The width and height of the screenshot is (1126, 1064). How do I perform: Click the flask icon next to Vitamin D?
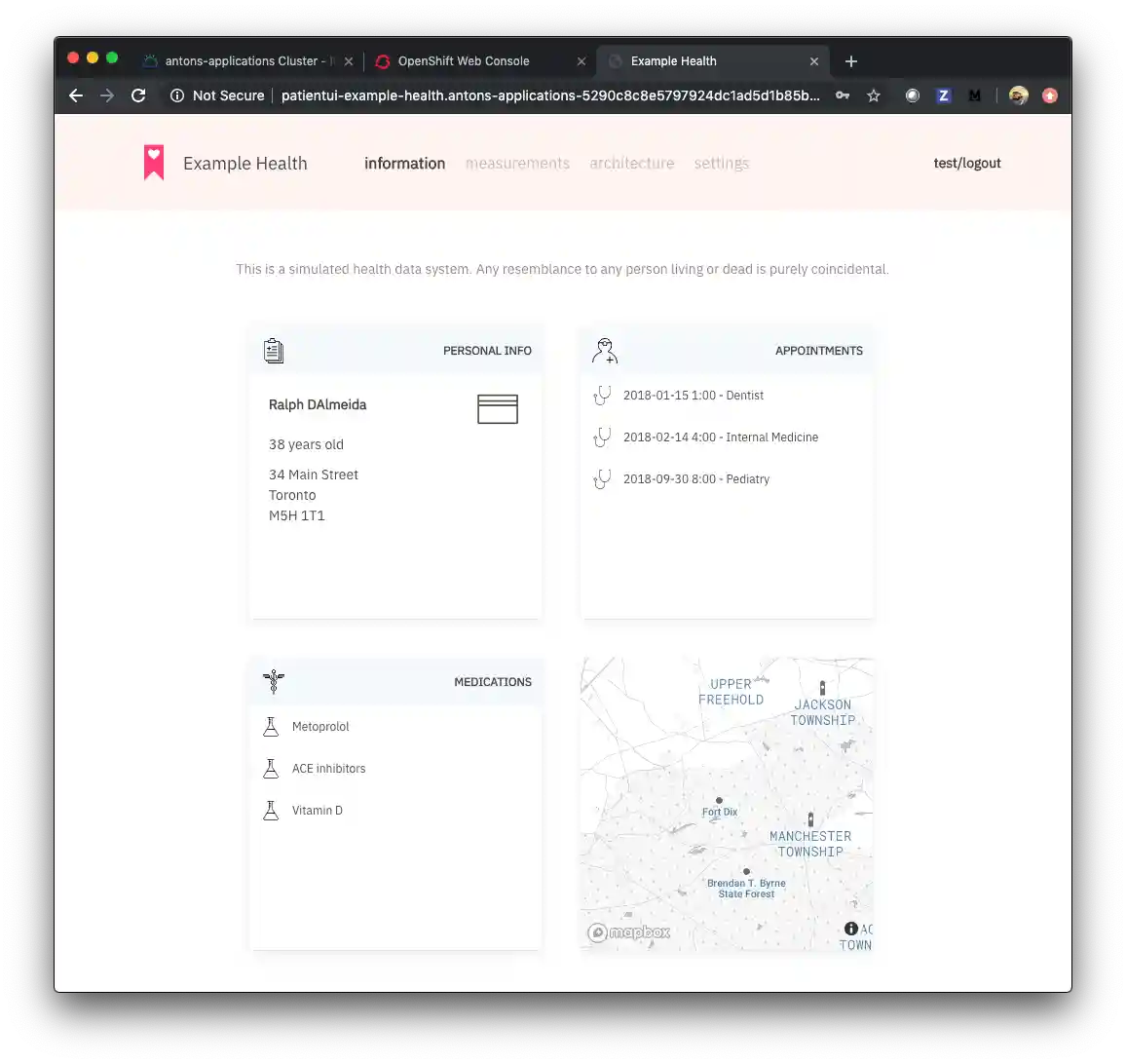[270, 810]
